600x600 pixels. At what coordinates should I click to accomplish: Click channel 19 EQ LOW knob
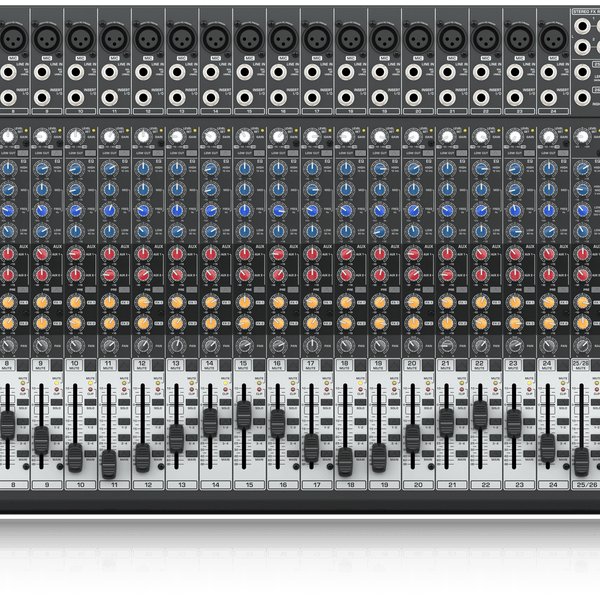tap(380, 231)
